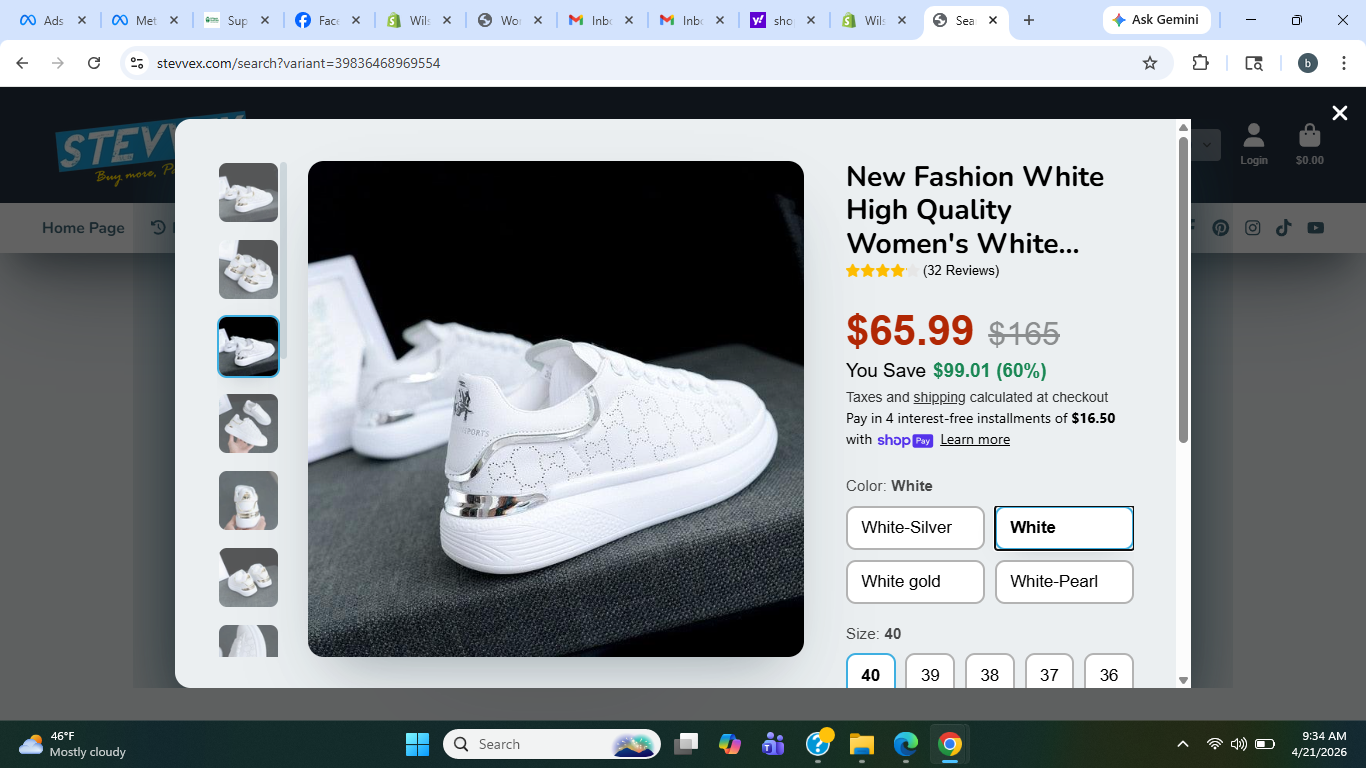Select the fourth thumbnail of held shoes
The width and height of the screenshot is (1366, 768).
(248, 423)
